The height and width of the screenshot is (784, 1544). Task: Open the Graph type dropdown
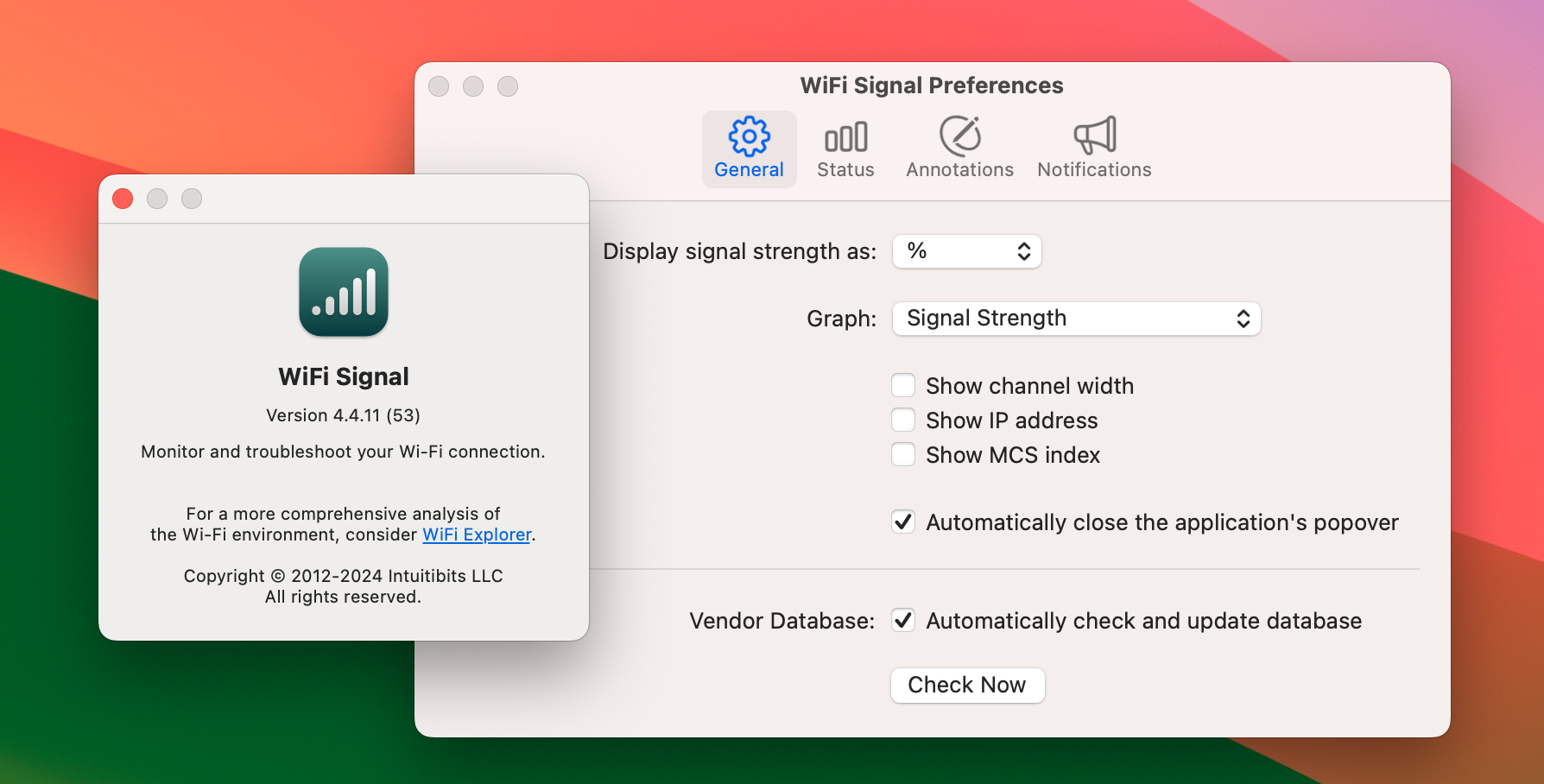point(1077,319)
